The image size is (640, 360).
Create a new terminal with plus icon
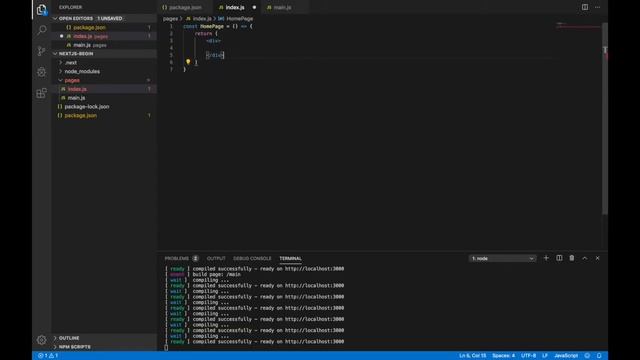pos(546,258)
